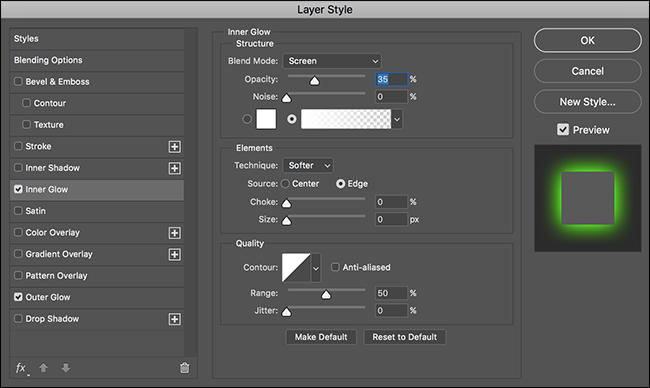Tick the Color Overlay checkbox
650x388 pixels.
pos(18,232)
